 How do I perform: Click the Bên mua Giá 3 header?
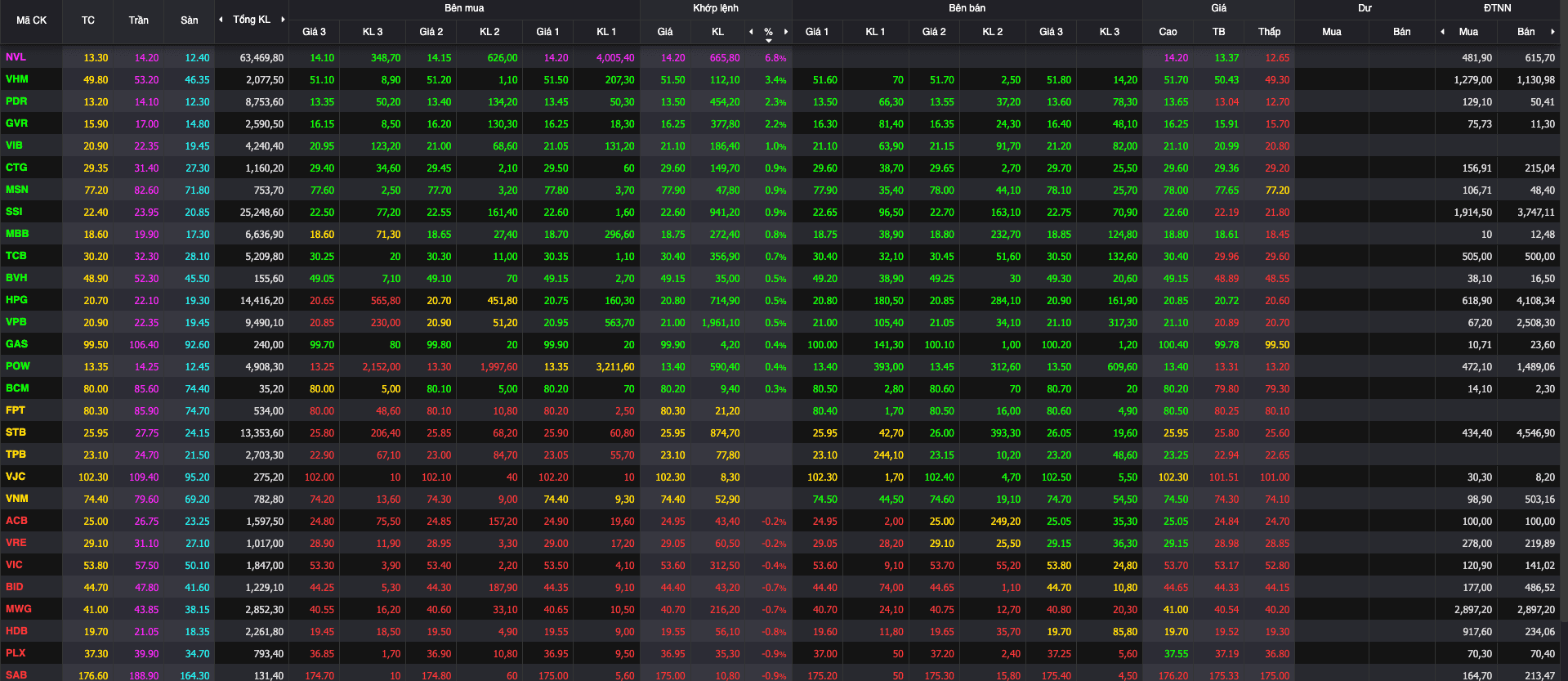(314, 32)
